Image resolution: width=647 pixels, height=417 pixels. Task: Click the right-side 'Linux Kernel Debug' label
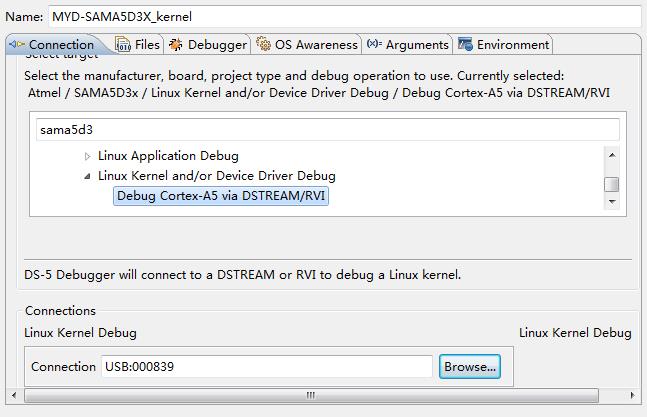575,332
